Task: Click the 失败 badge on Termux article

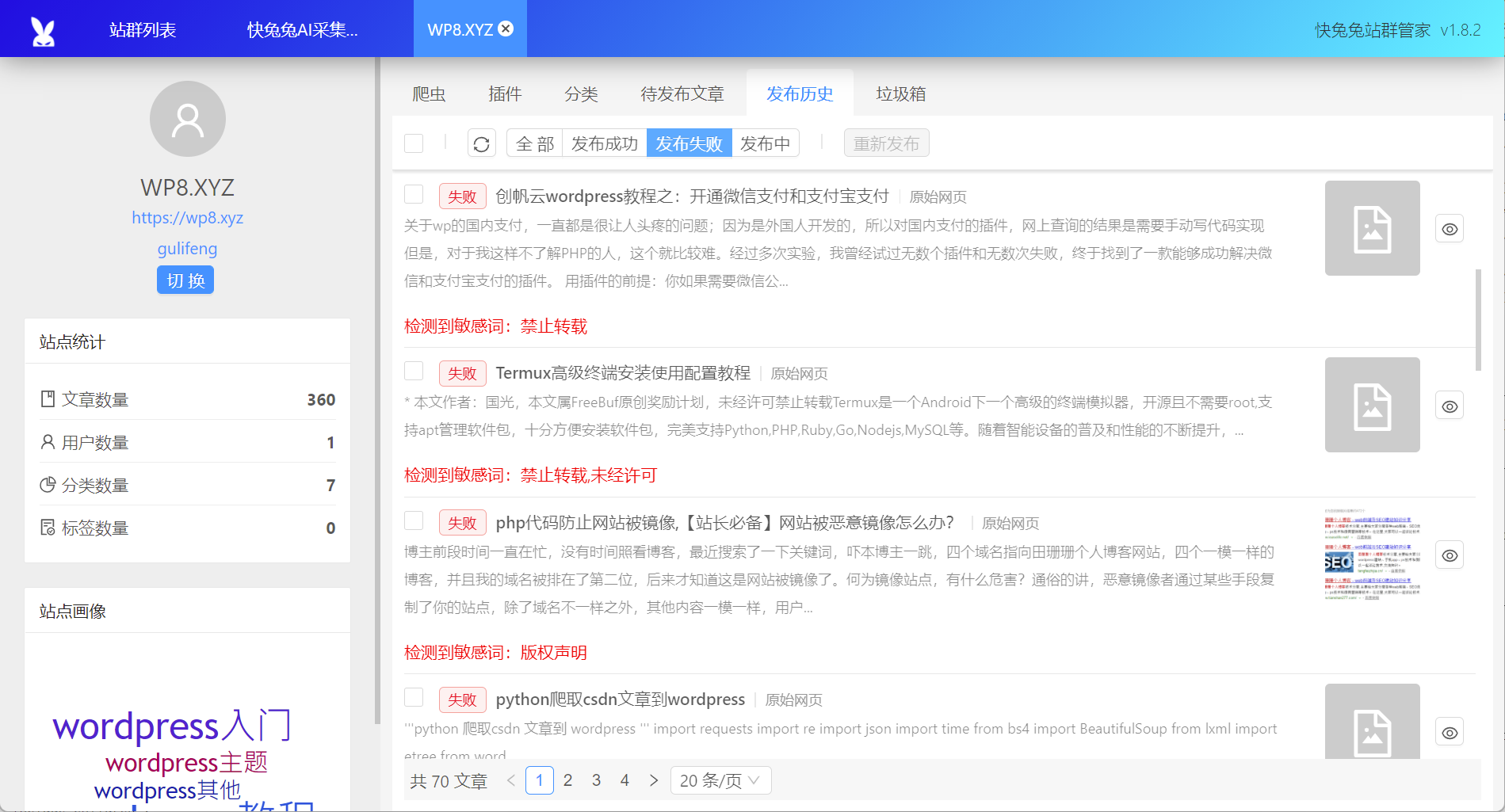Action: pos(462,373)
